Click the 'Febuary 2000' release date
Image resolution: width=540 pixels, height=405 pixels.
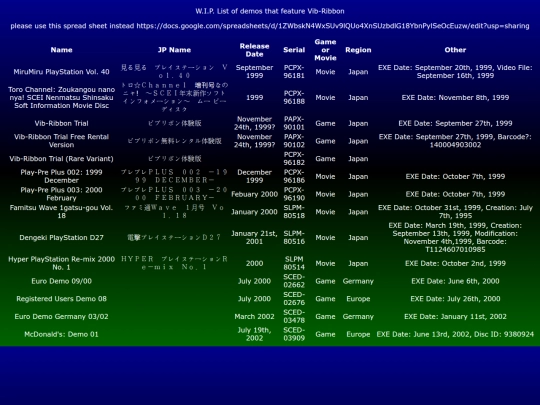[255, 194]
